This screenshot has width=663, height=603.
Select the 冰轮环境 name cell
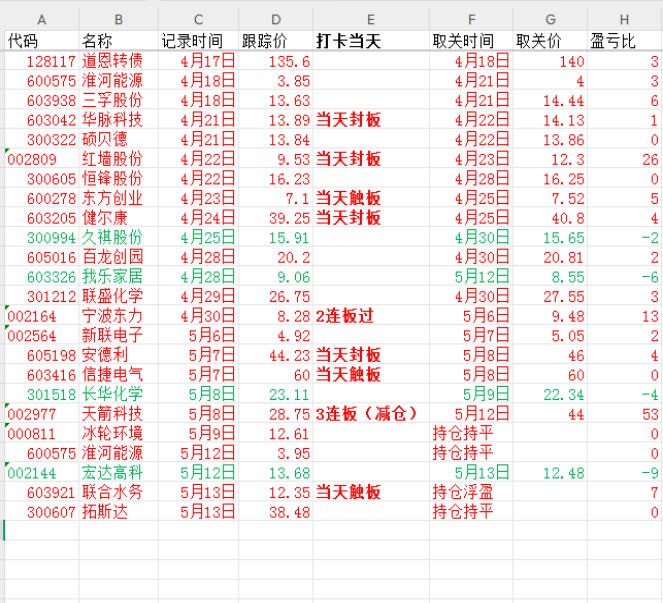point(118,433)
